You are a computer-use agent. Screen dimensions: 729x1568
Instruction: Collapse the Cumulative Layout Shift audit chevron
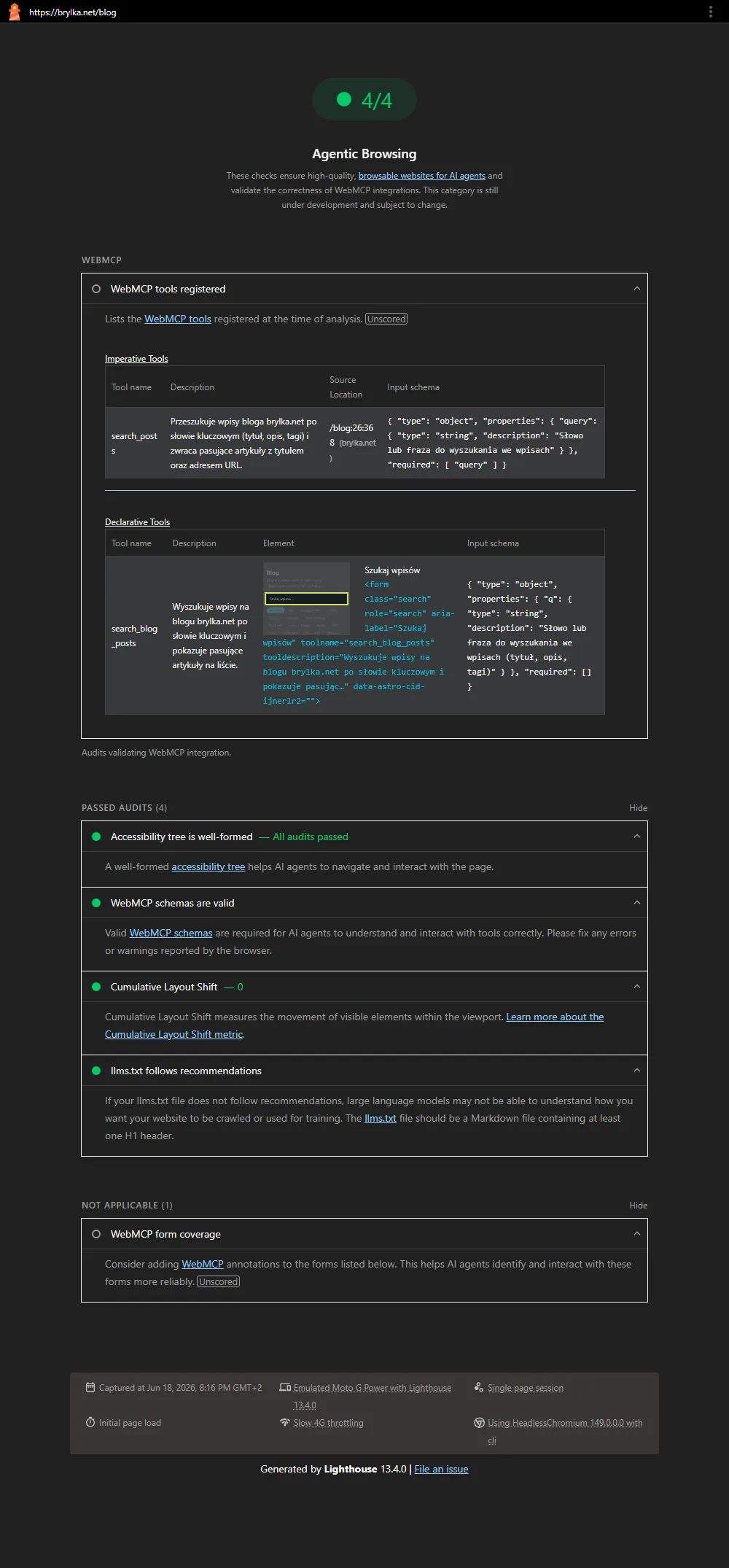point(636,987)
